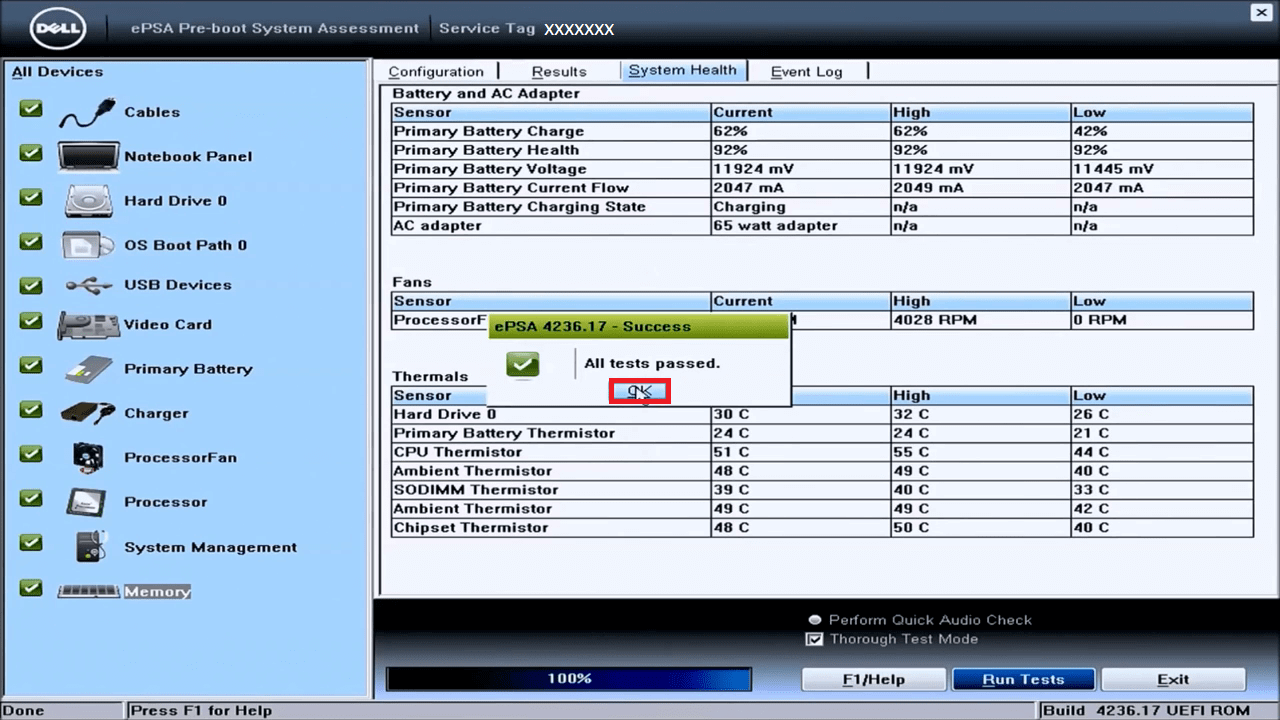1280x720 pixels.
Task: Click the Run Tests button
Action: pos(1023,680)
